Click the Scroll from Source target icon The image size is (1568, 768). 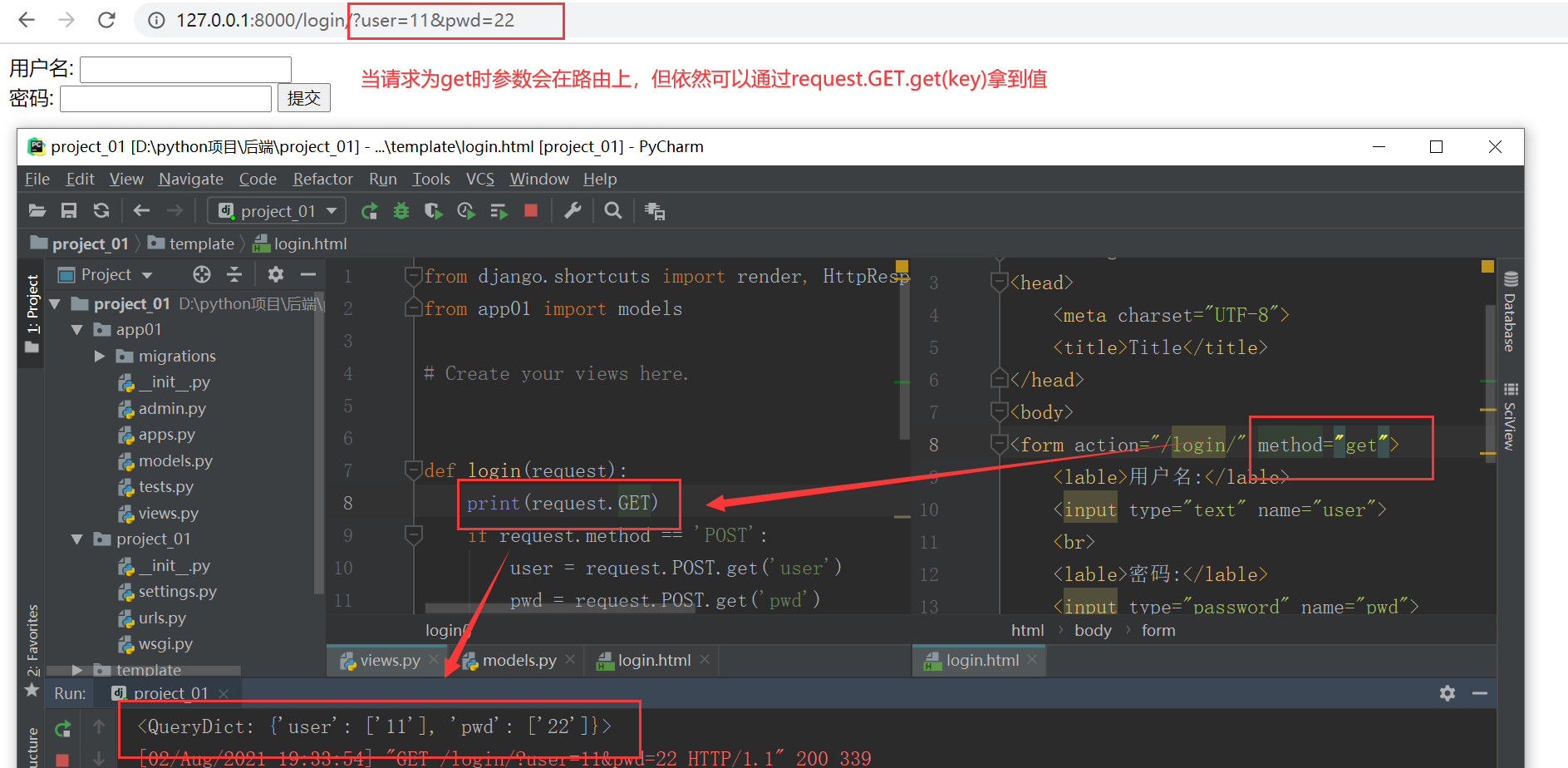202,274
